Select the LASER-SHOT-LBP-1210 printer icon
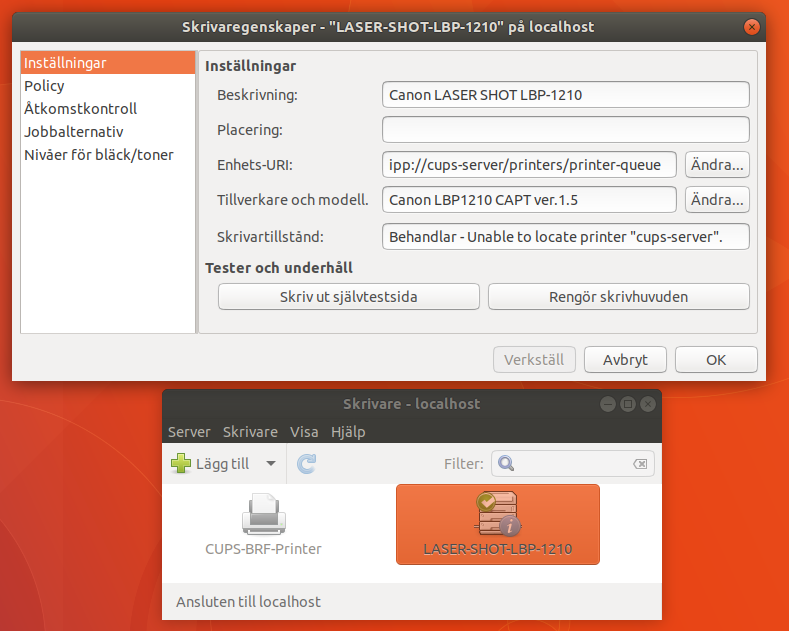 click(x=498, y=513)
